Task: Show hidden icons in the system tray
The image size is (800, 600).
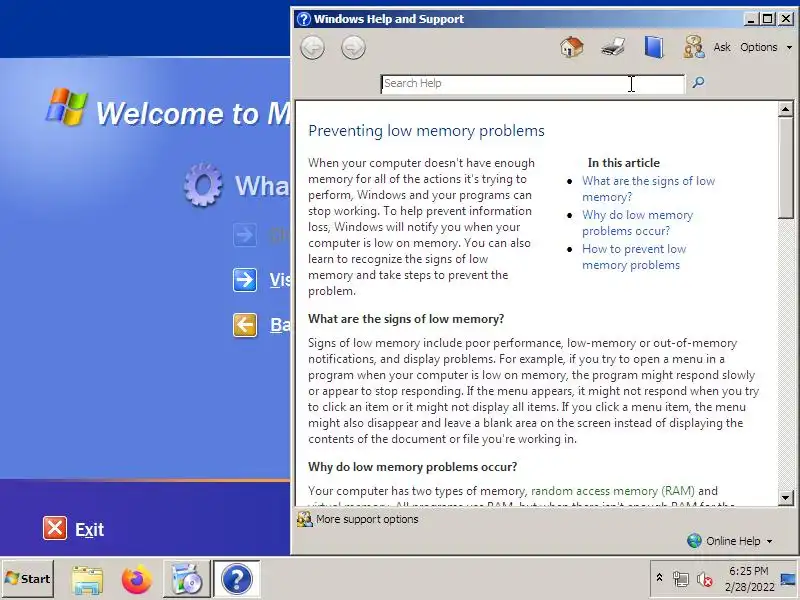Action: (x=659, y=578)
